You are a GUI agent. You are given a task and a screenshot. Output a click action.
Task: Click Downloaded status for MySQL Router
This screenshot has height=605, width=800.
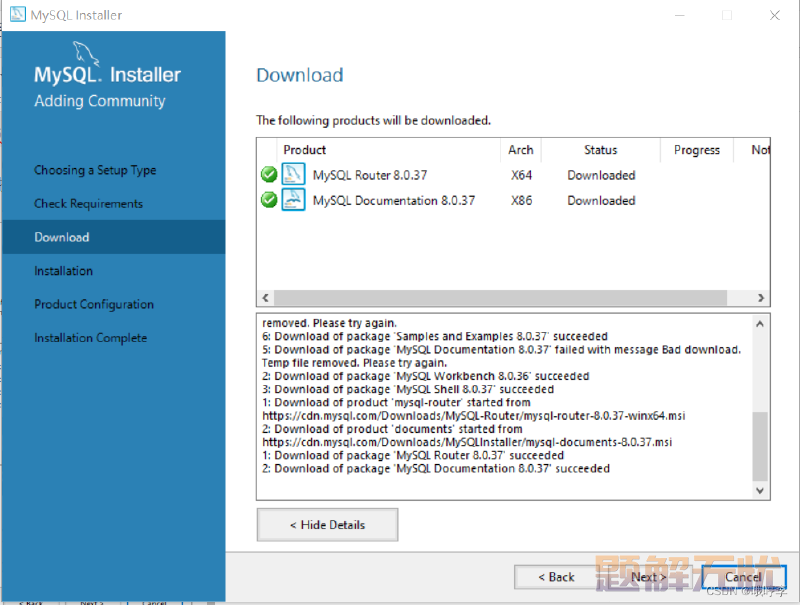point(601,175)
